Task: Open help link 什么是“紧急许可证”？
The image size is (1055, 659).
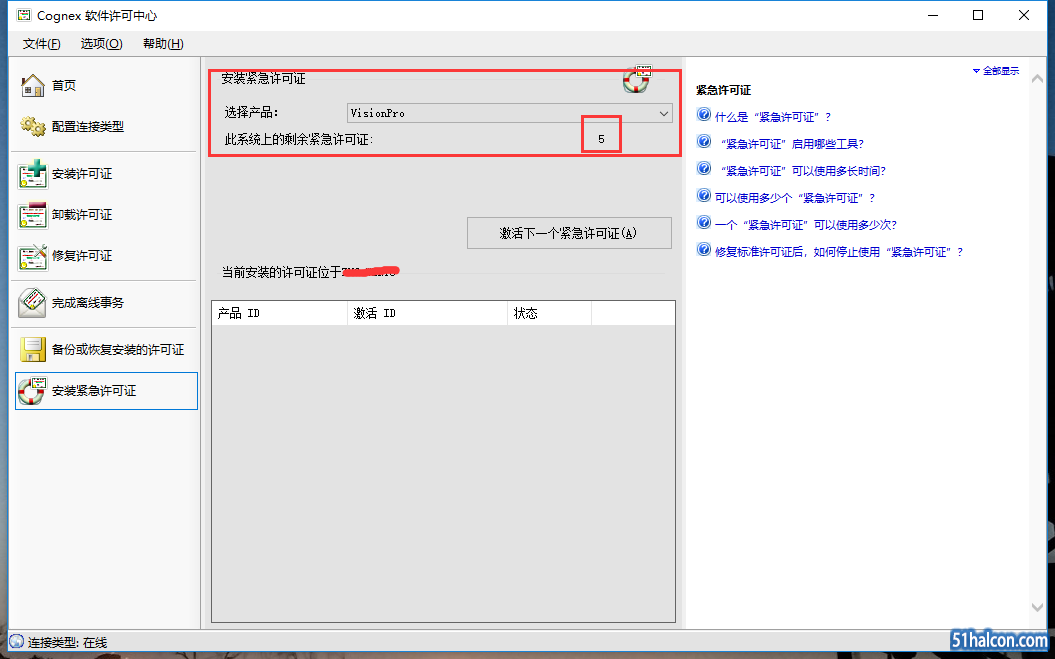Action: pyautogui.click(x=773, y=117)
